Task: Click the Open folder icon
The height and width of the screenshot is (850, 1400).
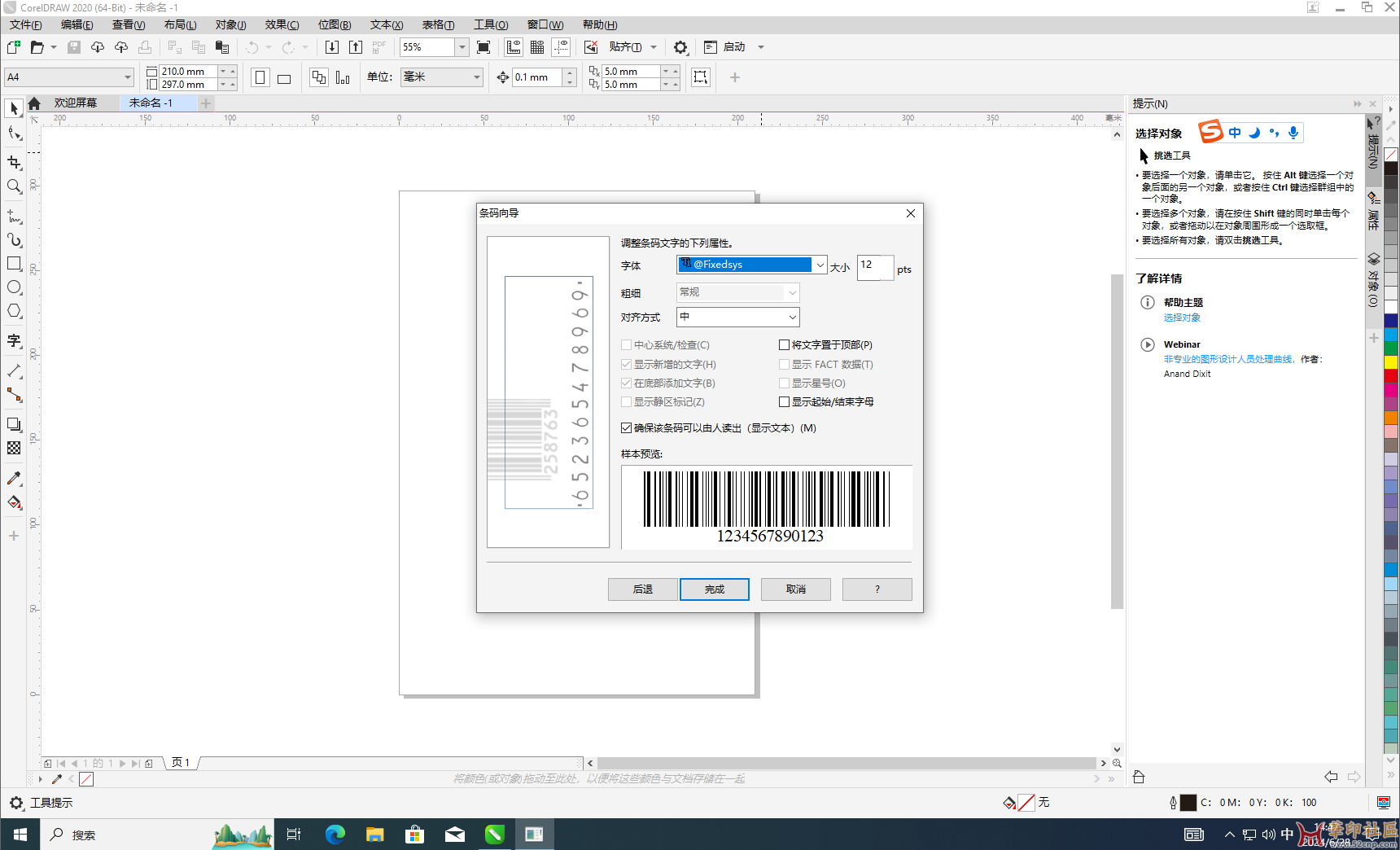Action: [x=37, y=47]
